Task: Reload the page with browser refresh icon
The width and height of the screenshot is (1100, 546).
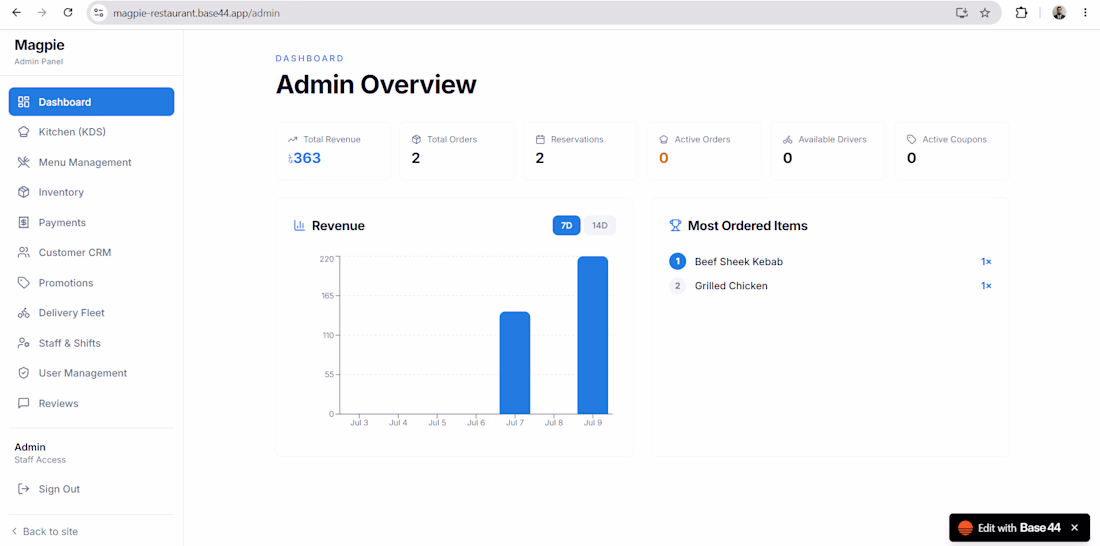Action: point(68,13)
